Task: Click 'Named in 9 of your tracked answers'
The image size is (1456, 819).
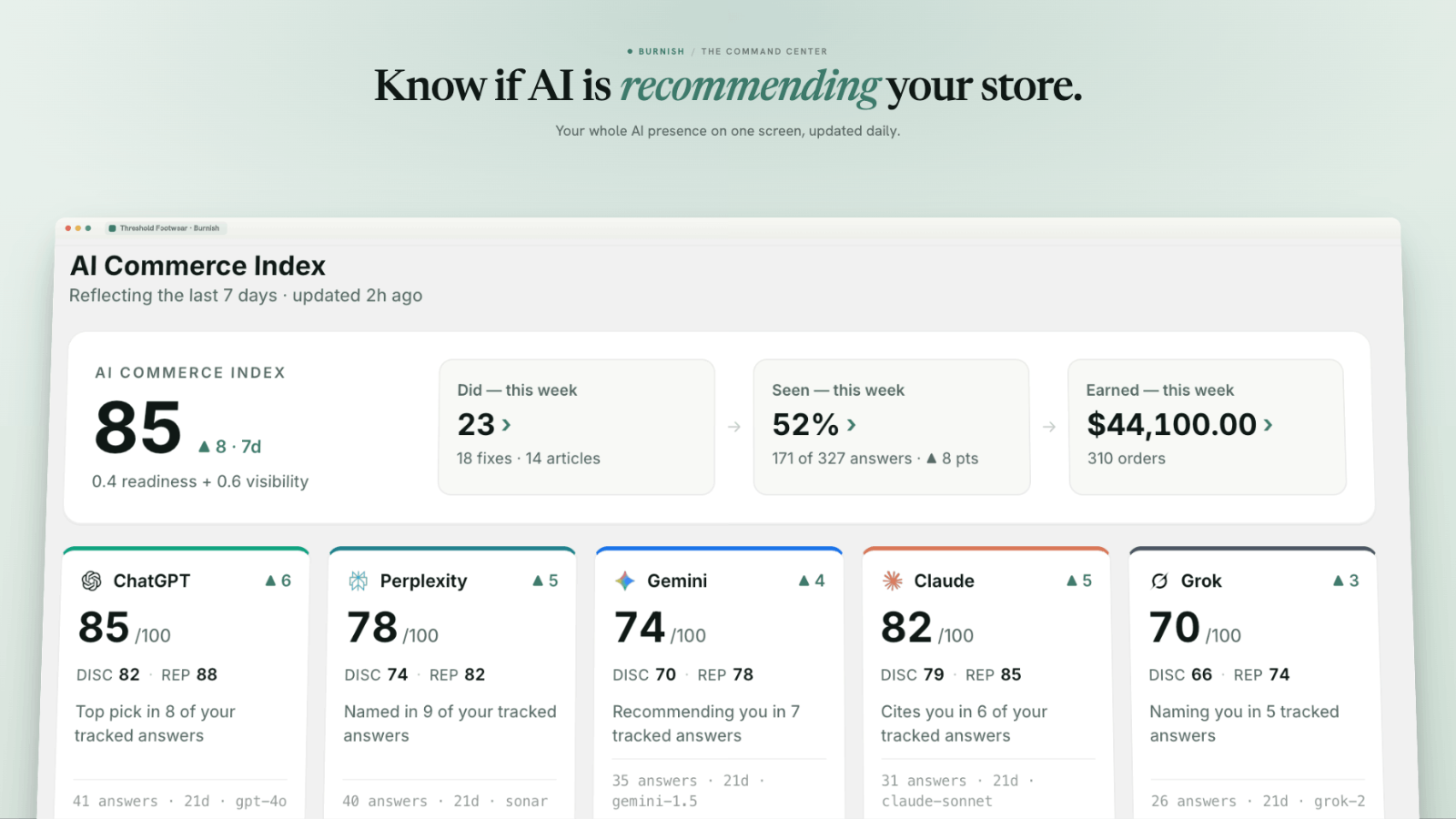Action: point(450,723)
